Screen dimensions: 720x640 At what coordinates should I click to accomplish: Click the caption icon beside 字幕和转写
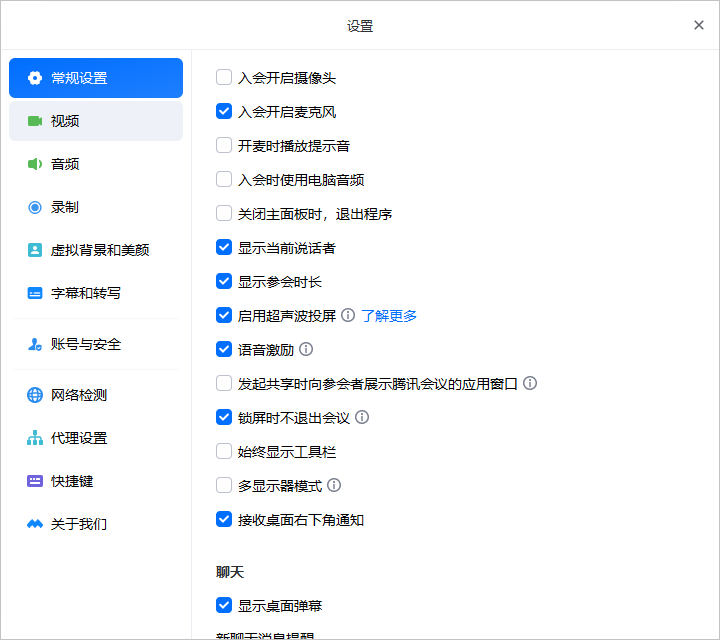coord(35,293)
